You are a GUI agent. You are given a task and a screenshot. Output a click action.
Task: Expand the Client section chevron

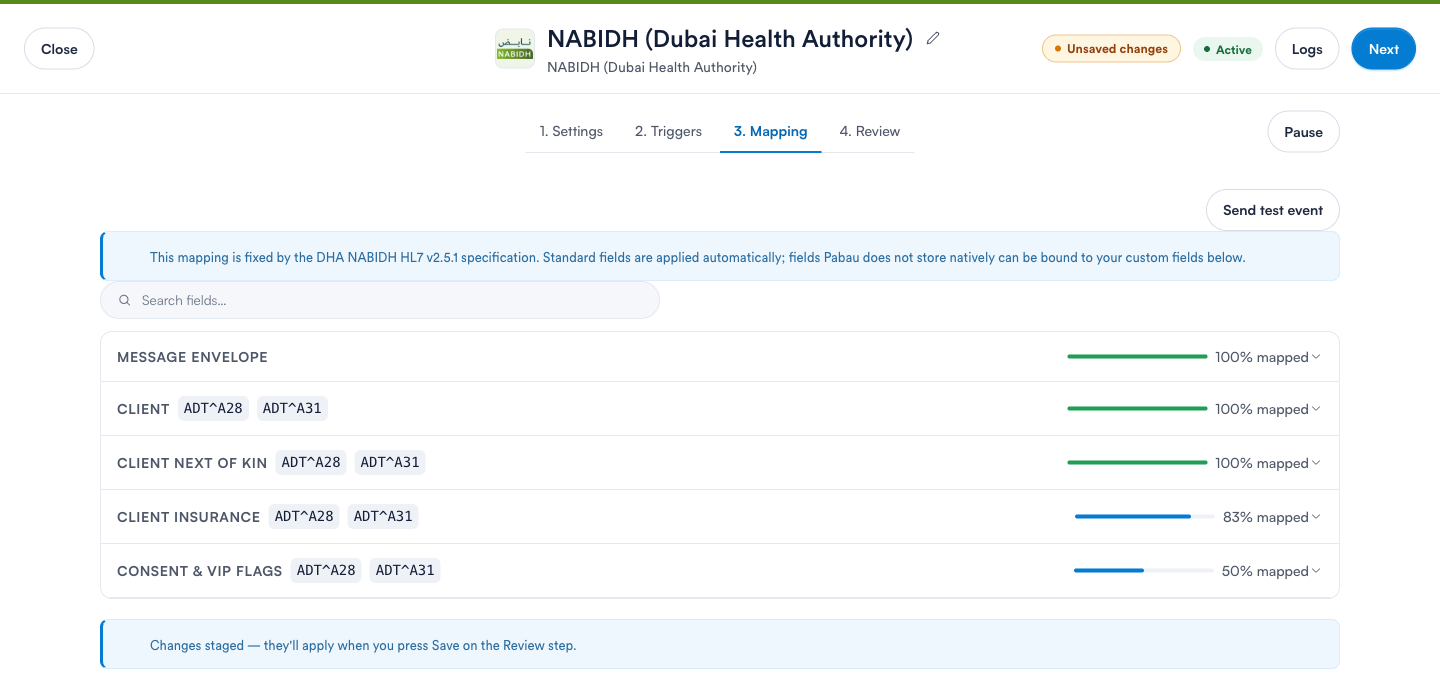pyautogui.click(x=1316, y=409)
